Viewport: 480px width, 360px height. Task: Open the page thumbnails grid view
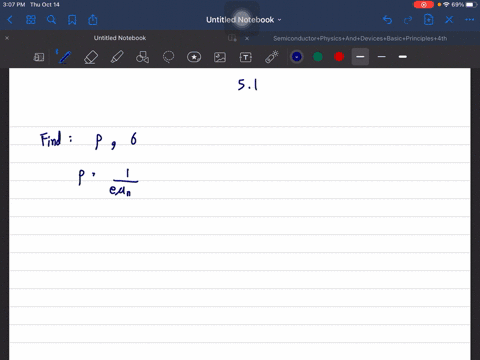[x=31, y=20]
